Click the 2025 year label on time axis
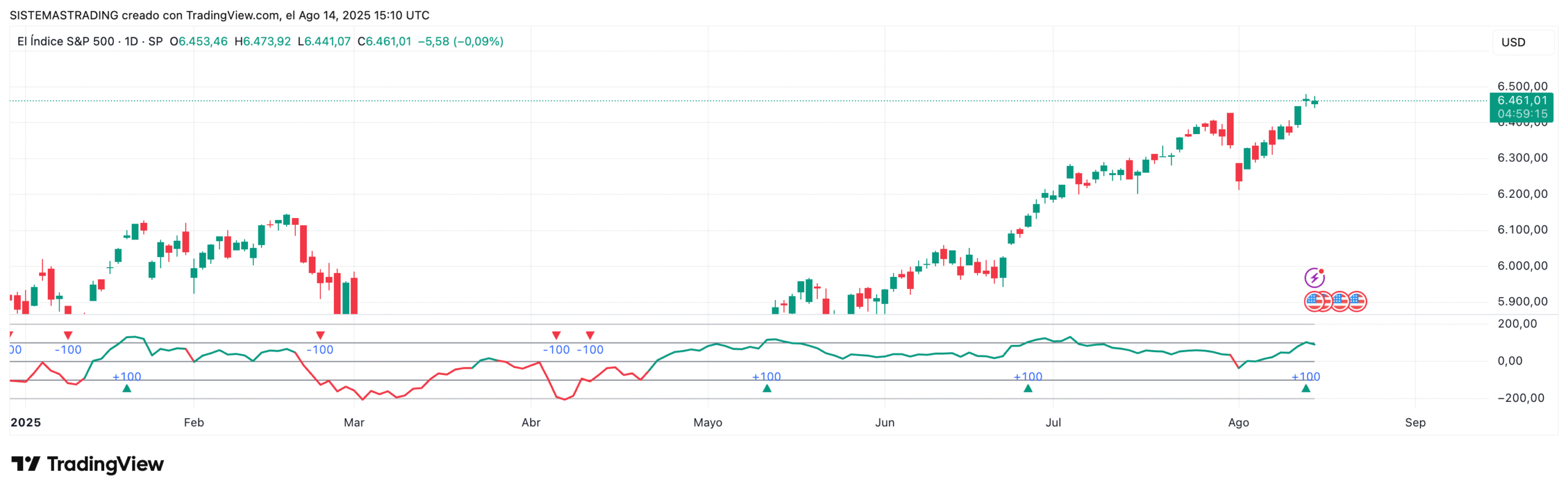The width and height of the screenshot is (1568, 493). [x=26, y=423]
